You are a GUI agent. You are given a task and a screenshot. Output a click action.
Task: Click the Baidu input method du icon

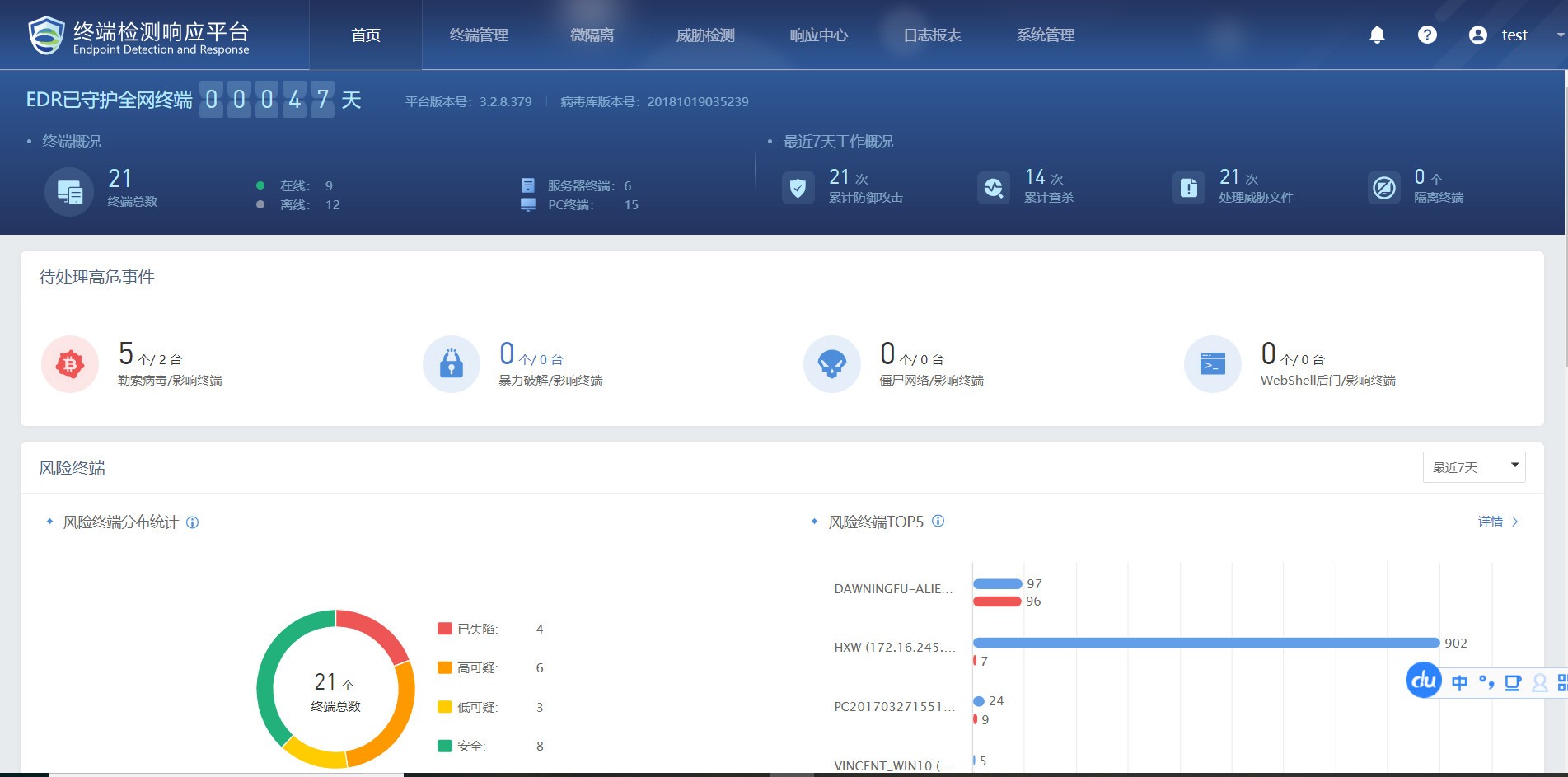coord(1423,681)
